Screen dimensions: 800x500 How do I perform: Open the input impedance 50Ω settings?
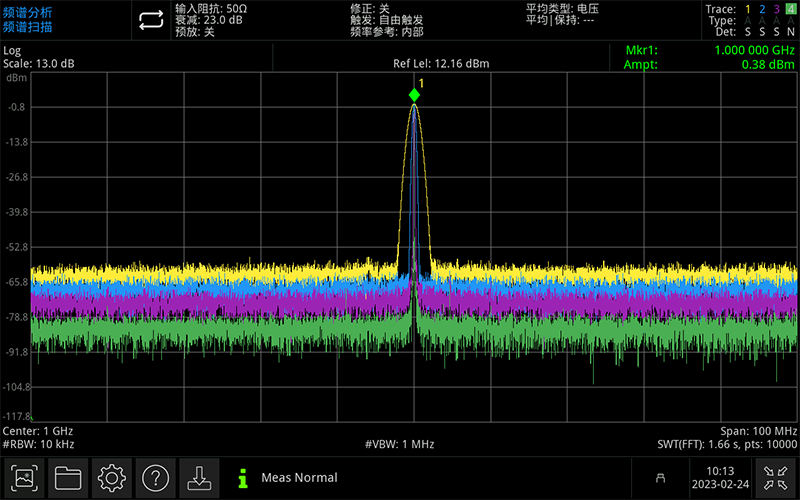(x=210, y=8)
